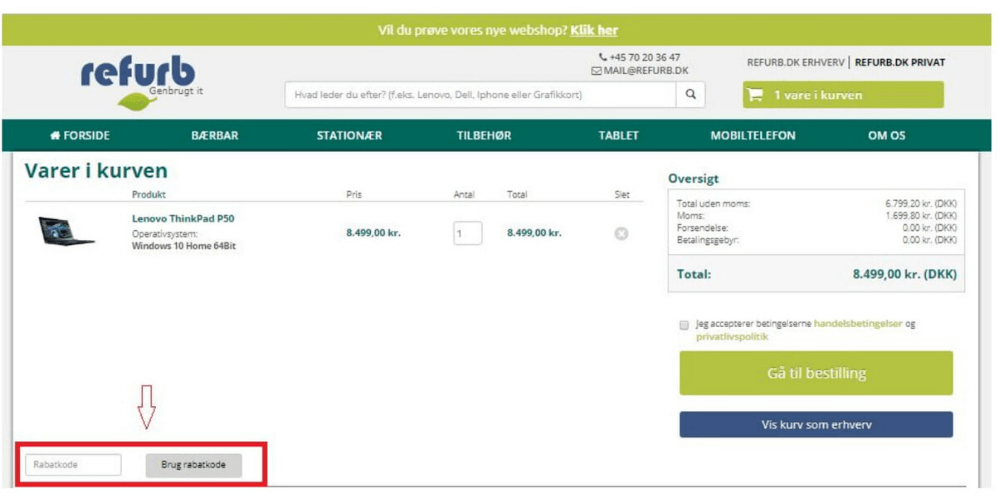This screenshot has width=1000, height=500.
Task: Open the OM OS menu
Action: [886, 135]
